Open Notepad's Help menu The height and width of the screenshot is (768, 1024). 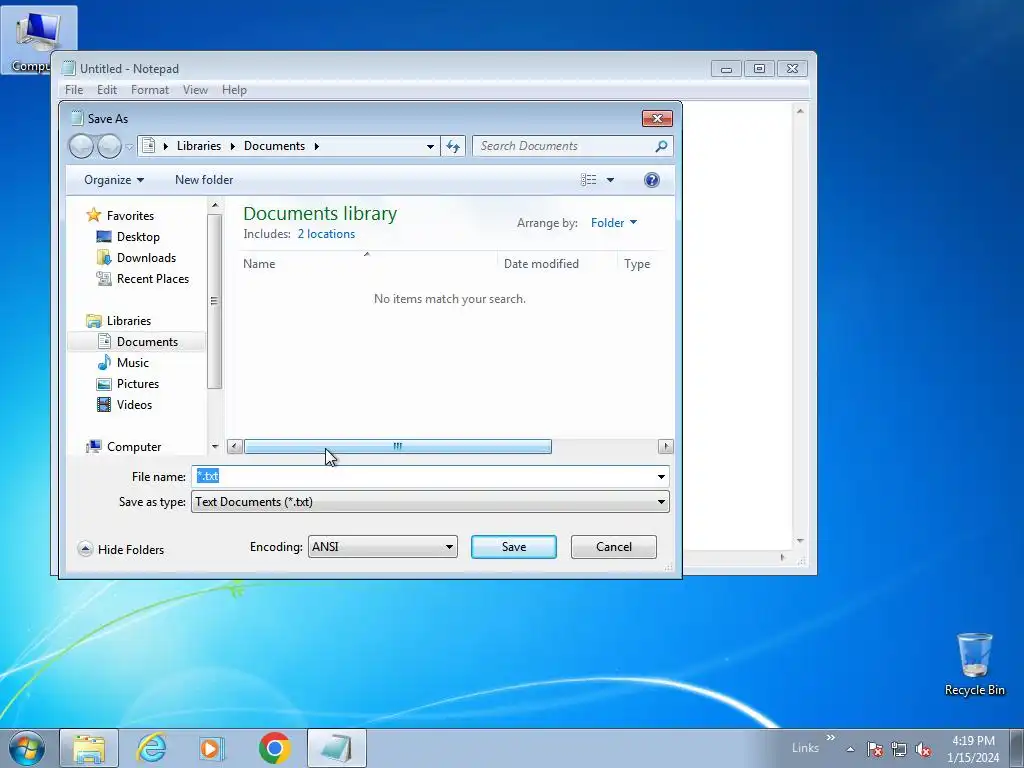point(234,90)
